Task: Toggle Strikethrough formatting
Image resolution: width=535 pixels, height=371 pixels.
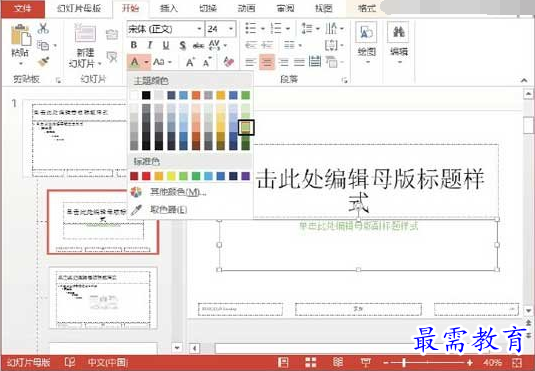Action: point(199,45)
